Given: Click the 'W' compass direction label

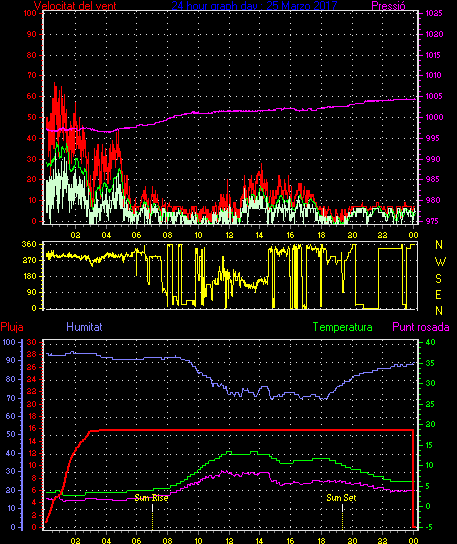Looking at the screenshot, I should (440, 261).
